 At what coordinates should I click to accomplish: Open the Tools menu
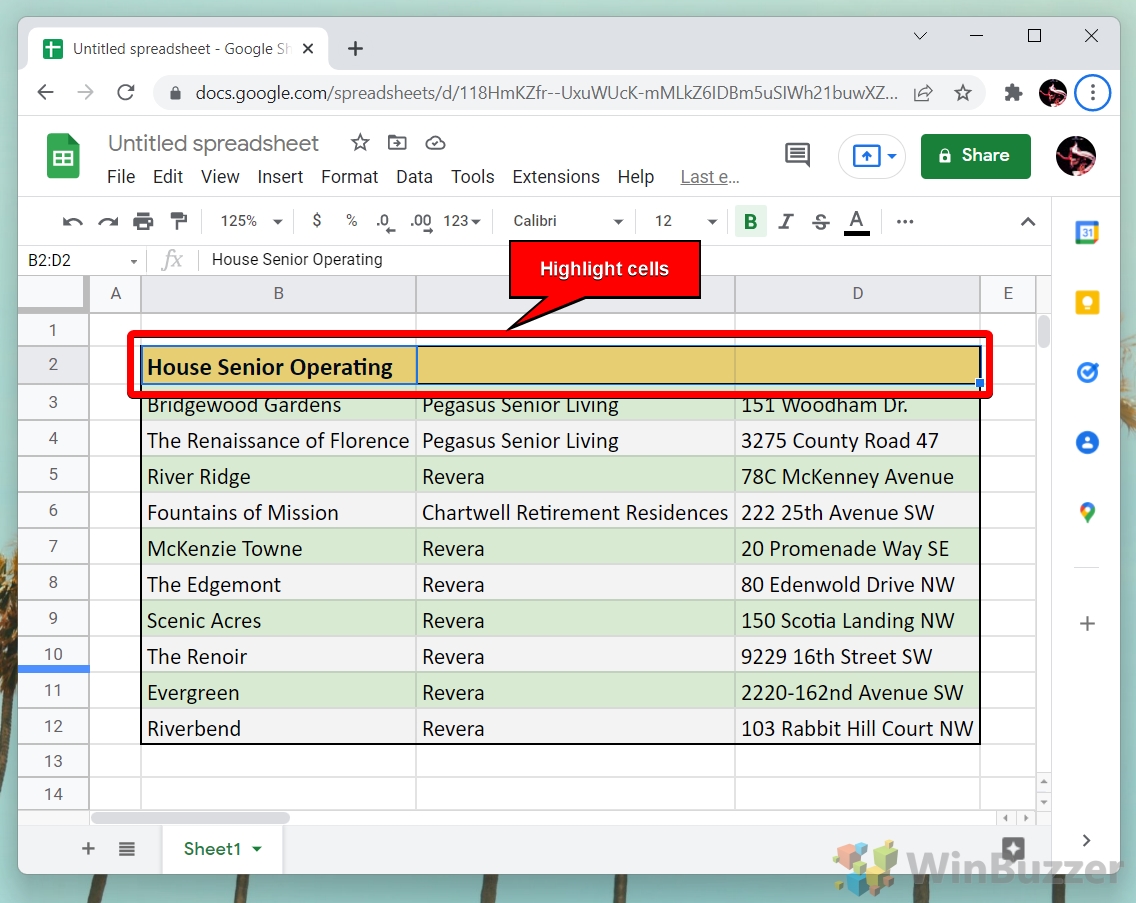tap(472, 177)
